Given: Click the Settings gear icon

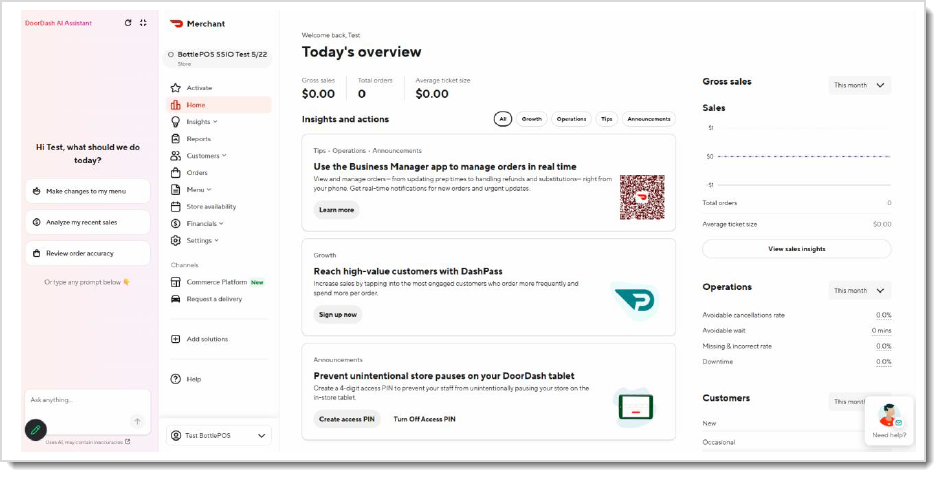Looking at the screenshot, I should coord(175,241).
